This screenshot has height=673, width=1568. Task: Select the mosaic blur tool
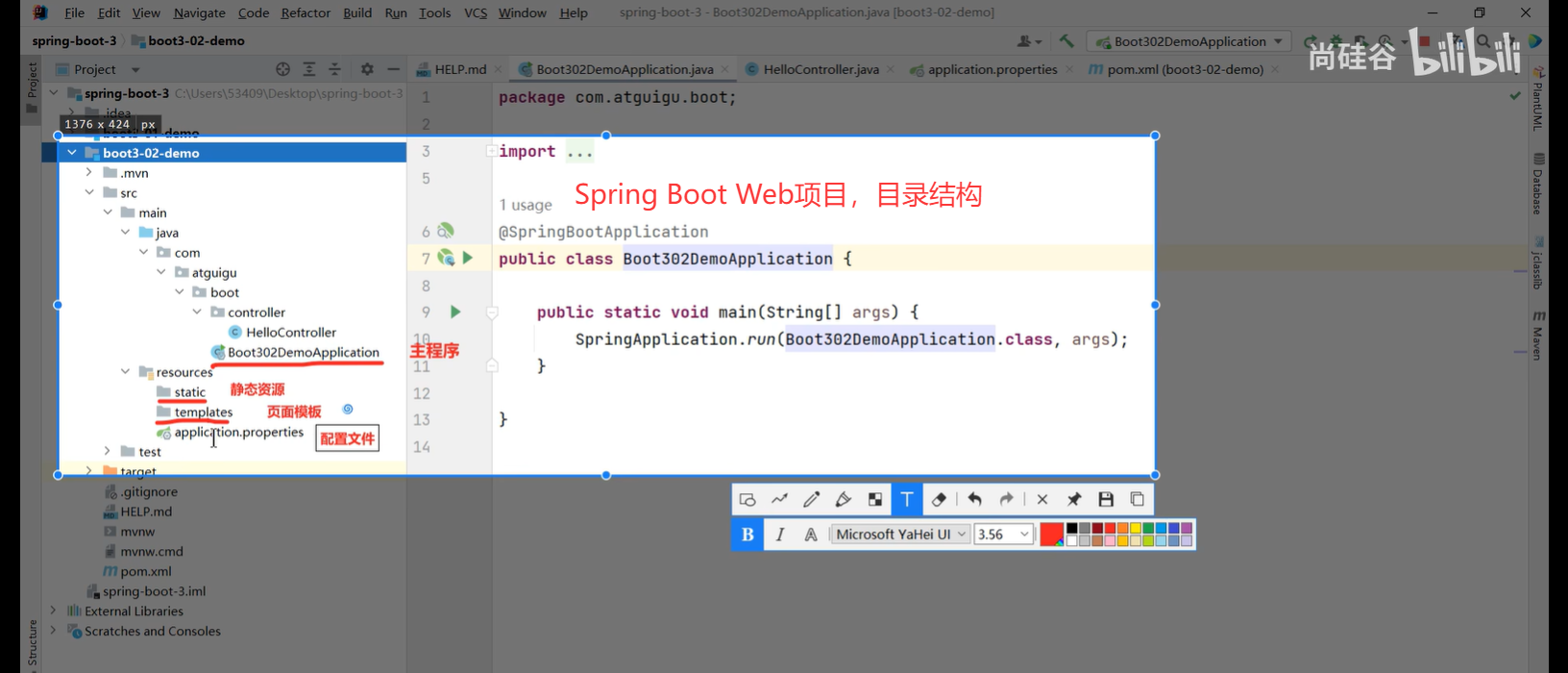coord(874,499)
